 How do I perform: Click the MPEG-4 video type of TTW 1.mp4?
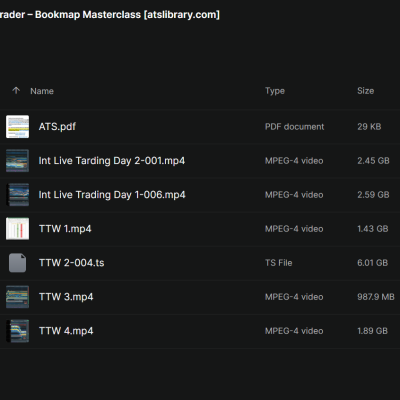(x=294, y=229)
